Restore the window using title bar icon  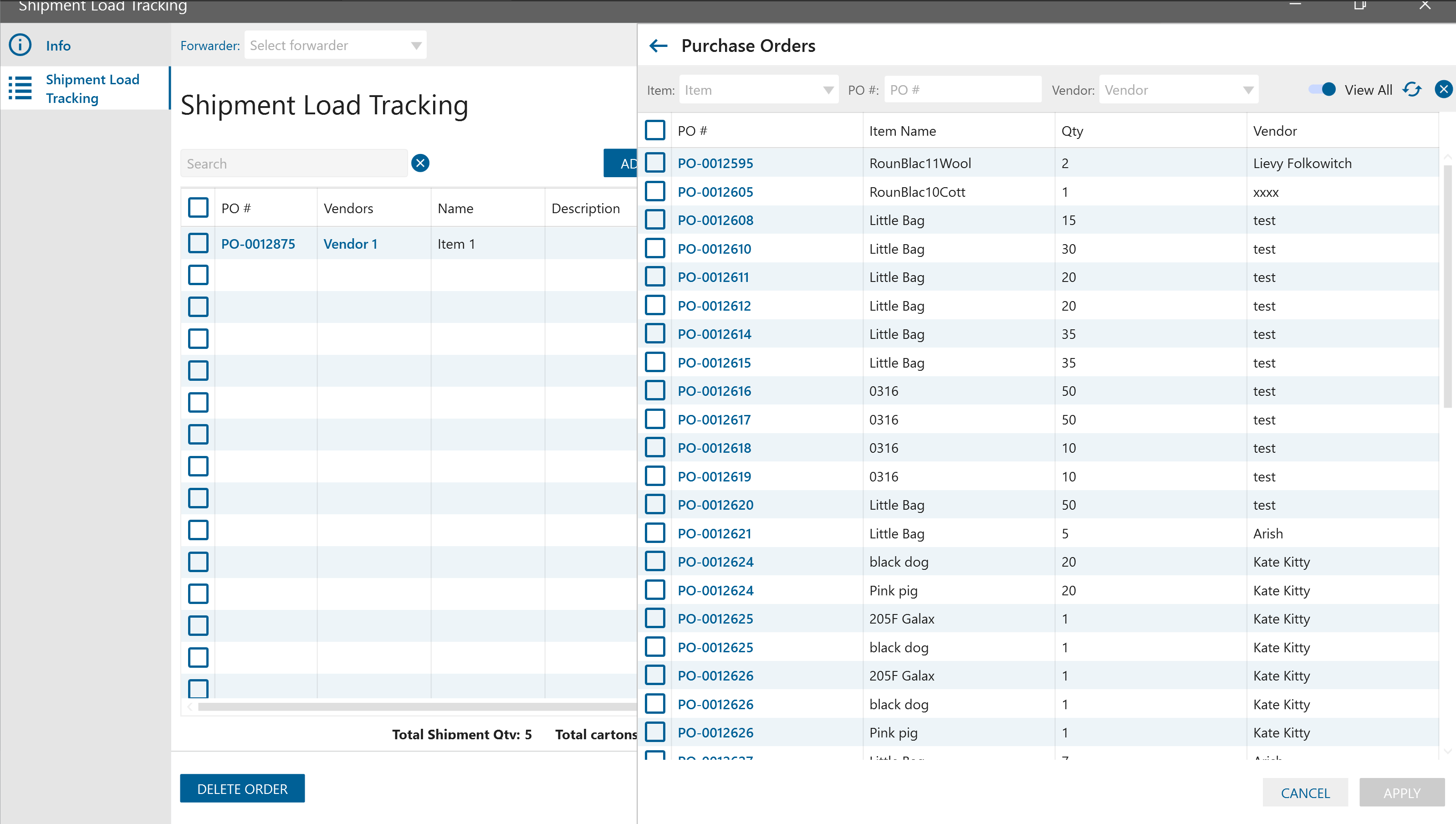point(1359,5)
